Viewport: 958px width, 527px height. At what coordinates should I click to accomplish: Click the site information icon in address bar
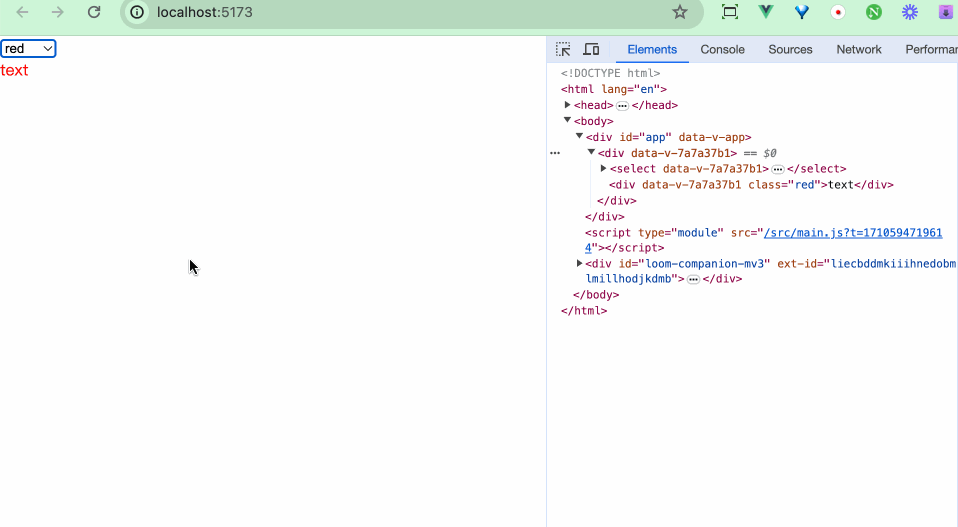point(138,12)
